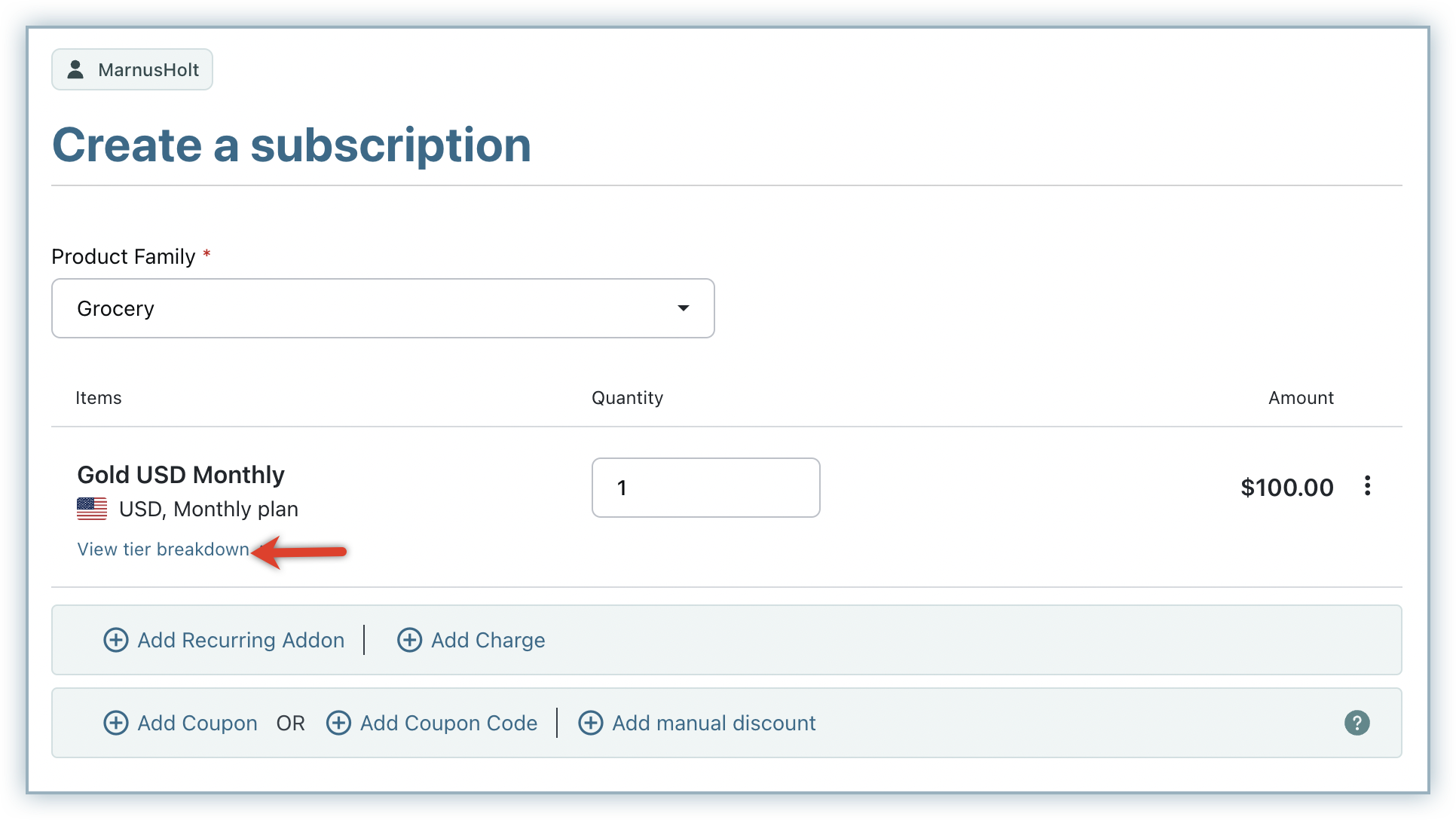Click the View tier breakdown link
The height and width of the screenshot is (820, 1456).
(163, 549)
